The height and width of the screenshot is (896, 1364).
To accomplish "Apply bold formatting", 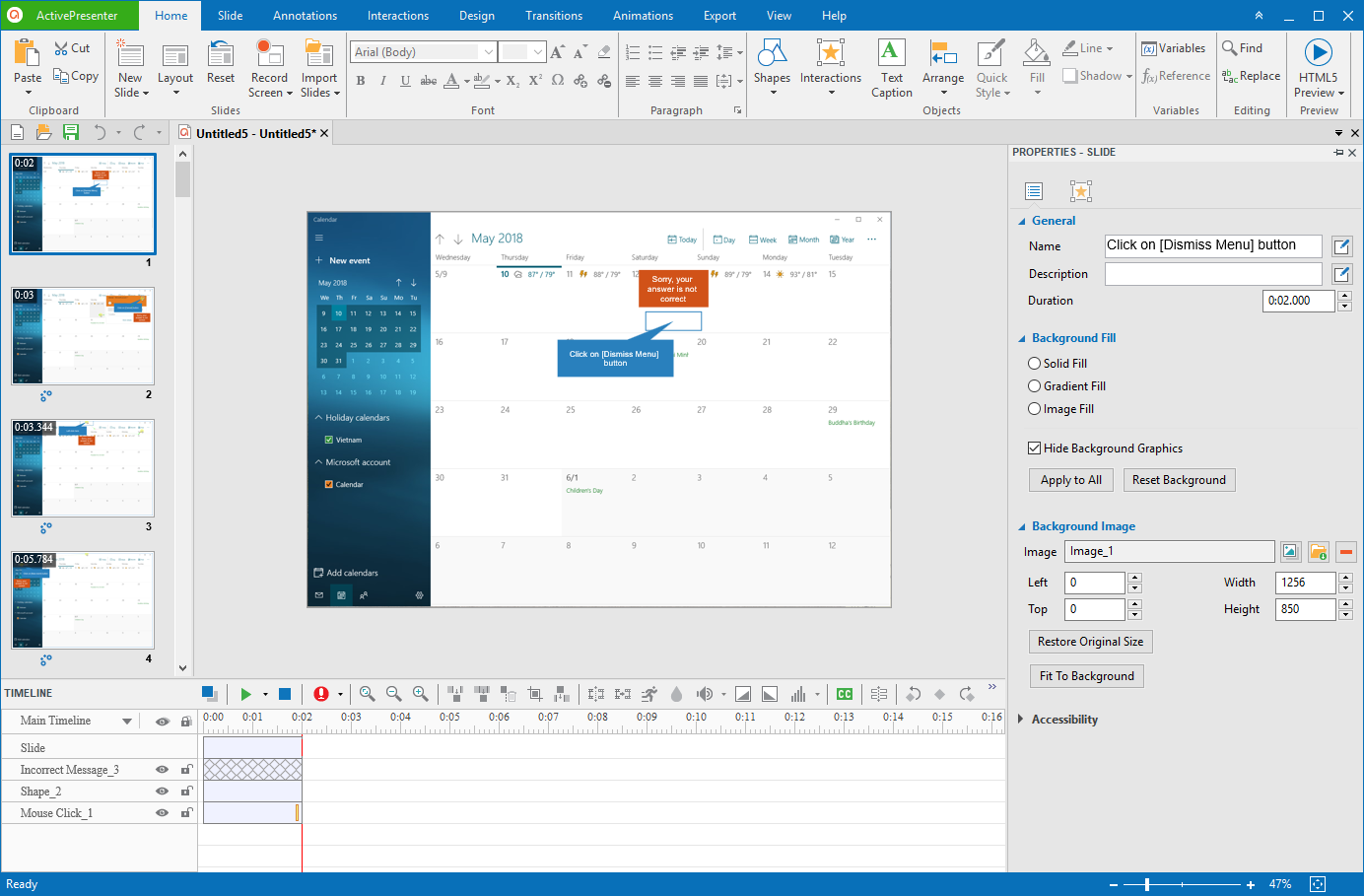I will point(361,81).
